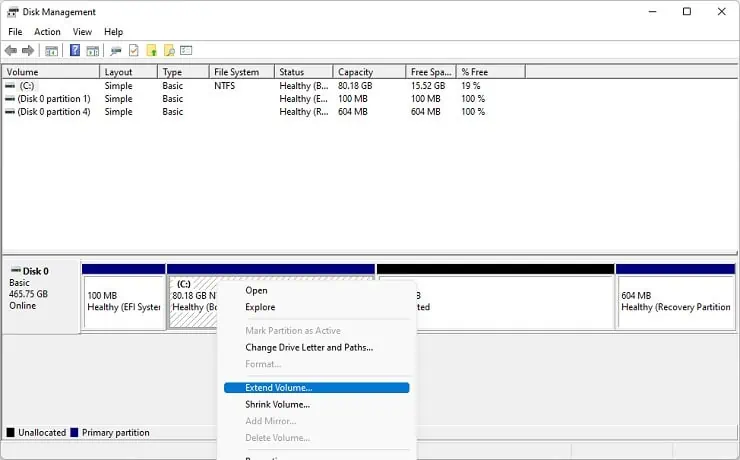Select the (C:) volume row in the list

pos(27,86)
